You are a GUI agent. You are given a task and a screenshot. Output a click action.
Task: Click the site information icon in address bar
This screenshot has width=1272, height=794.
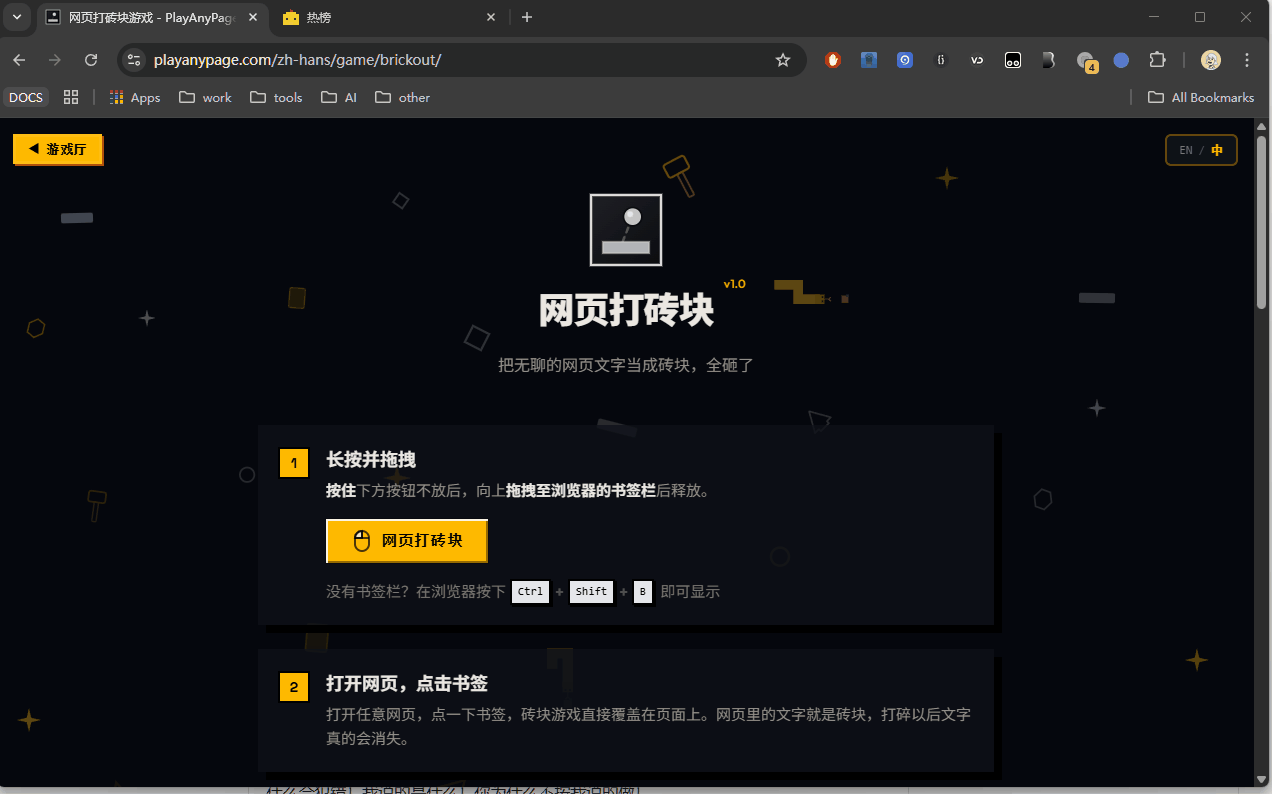(135, 60)
